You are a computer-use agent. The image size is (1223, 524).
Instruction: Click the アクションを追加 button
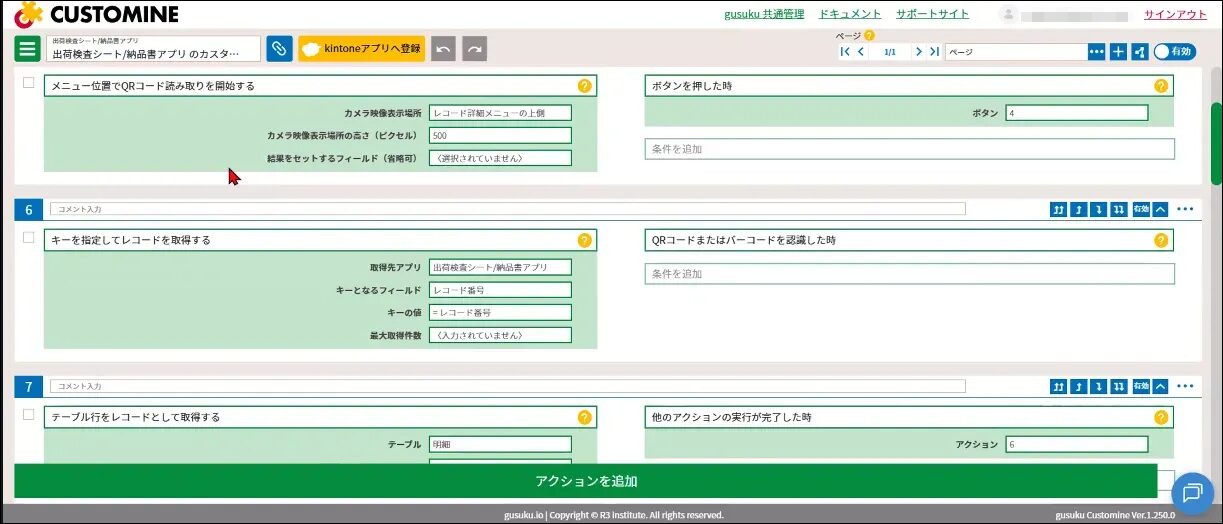tap(586, 481)
